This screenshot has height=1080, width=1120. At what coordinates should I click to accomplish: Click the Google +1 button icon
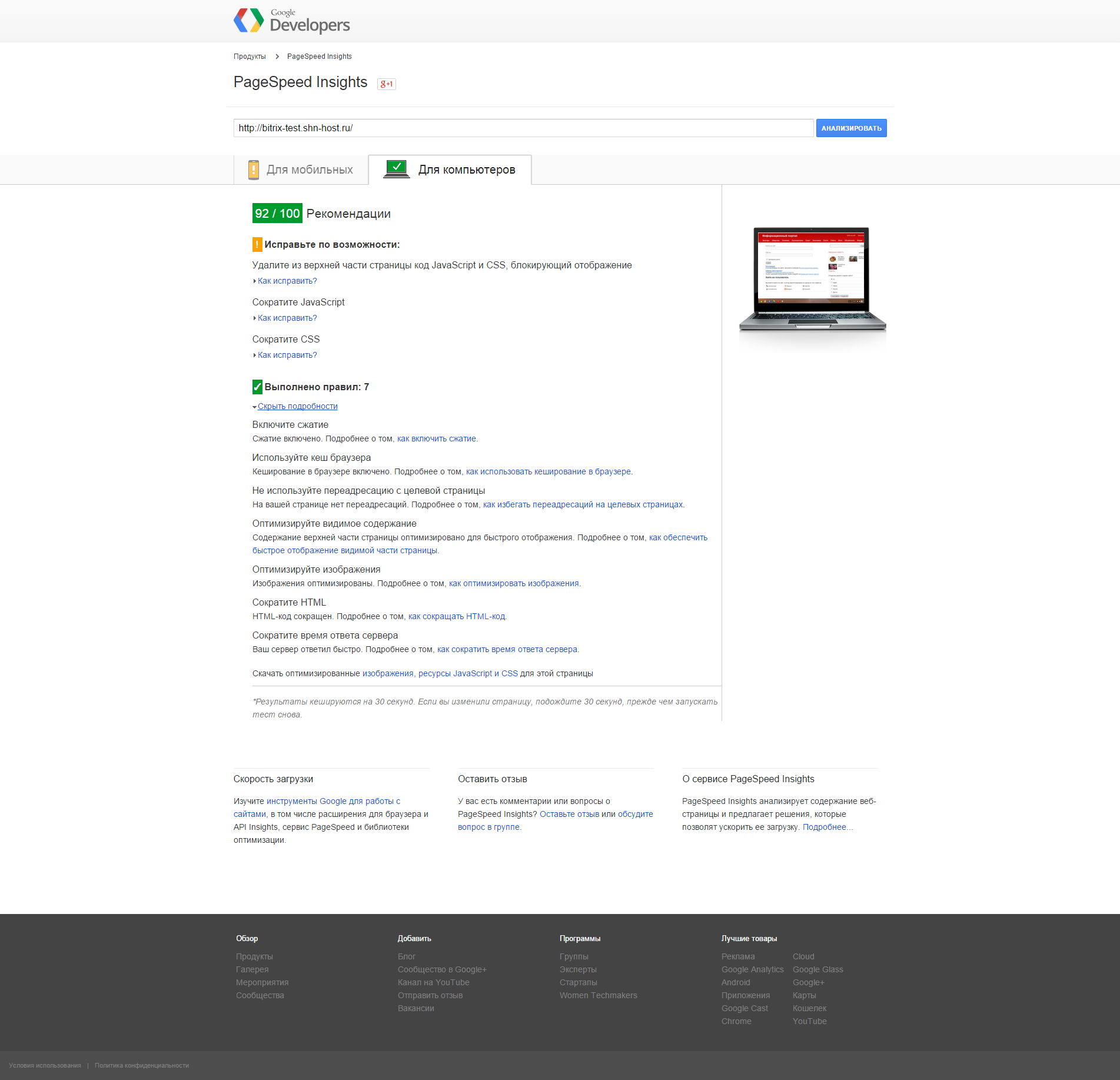pyautogui.click(x=386, y=84)
